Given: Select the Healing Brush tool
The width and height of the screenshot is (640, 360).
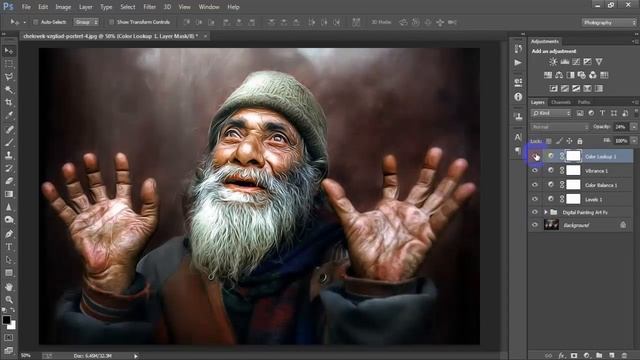Looking at the screenshot, I should (x=9, y=129).
